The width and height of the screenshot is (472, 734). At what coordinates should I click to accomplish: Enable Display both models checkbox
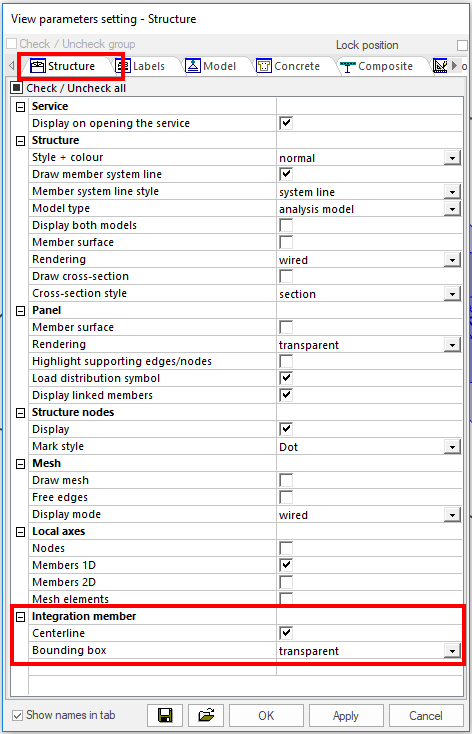point(286,226)
